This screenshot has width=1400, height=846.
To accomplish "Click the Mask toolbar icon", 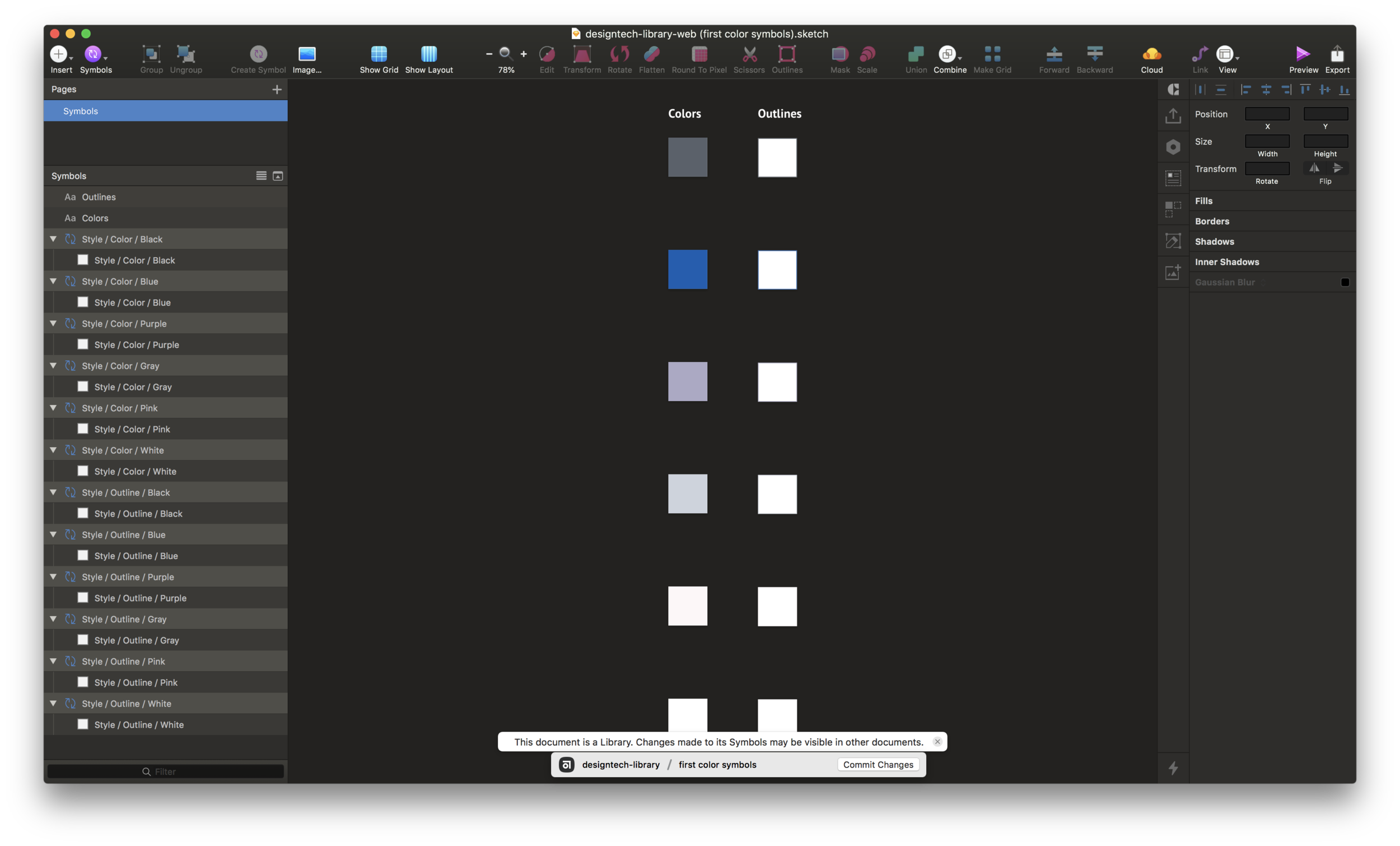I will pos(840,54).
